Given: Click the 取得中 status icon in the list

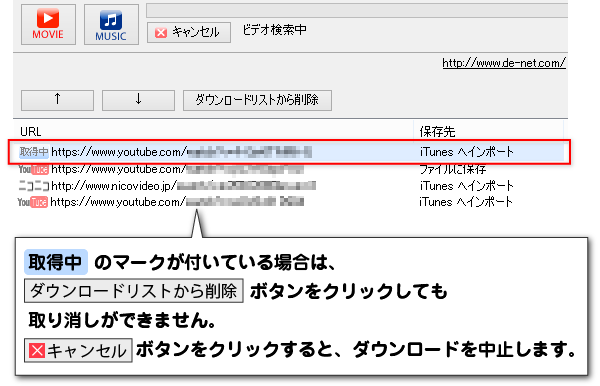Looking at the screenshot, I should point(34,152).
